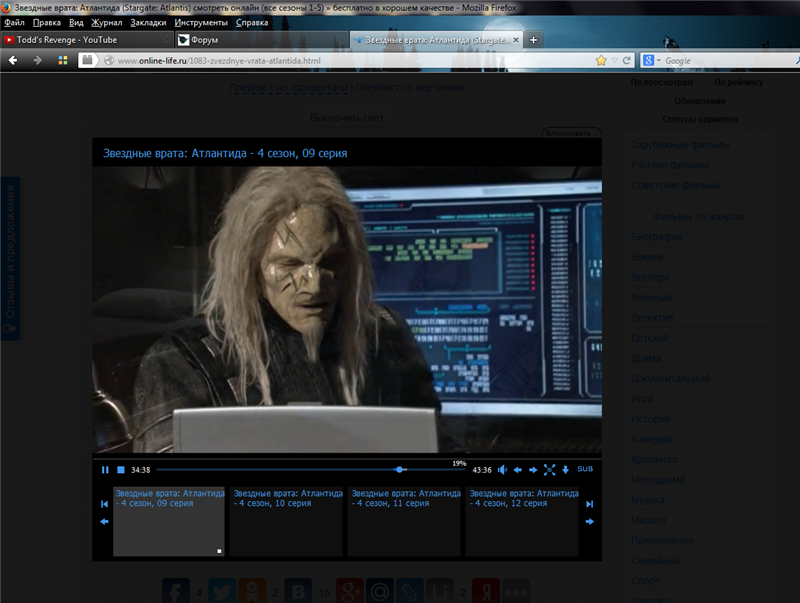This screenshot has width=800, height=603.
Task: Open the Детектив genre link
Action: click(x=652, y=318)
